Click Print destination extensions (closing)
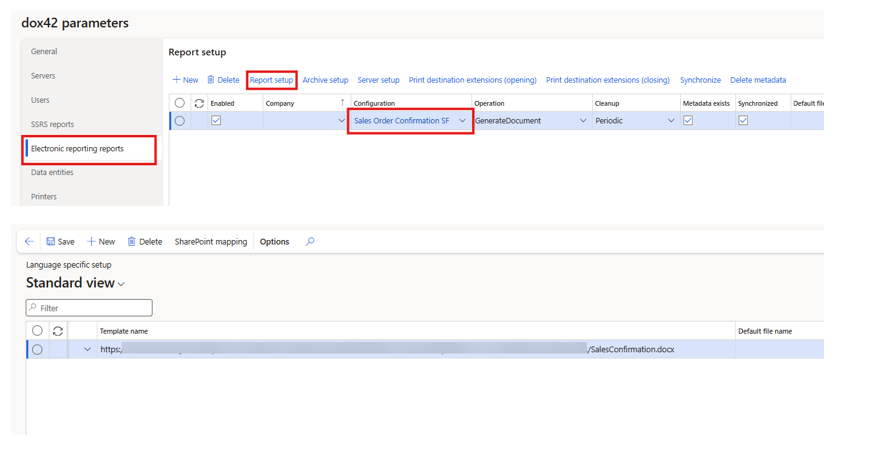 coord(608,80)
